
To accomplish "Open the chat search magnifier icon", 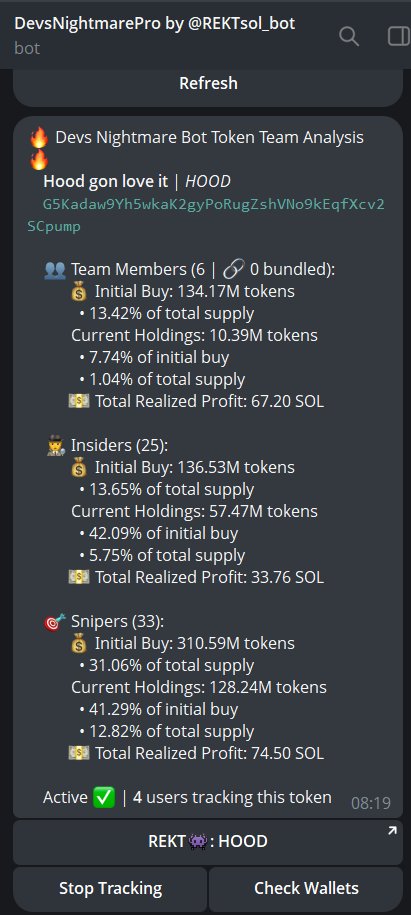I will [349, 37].
